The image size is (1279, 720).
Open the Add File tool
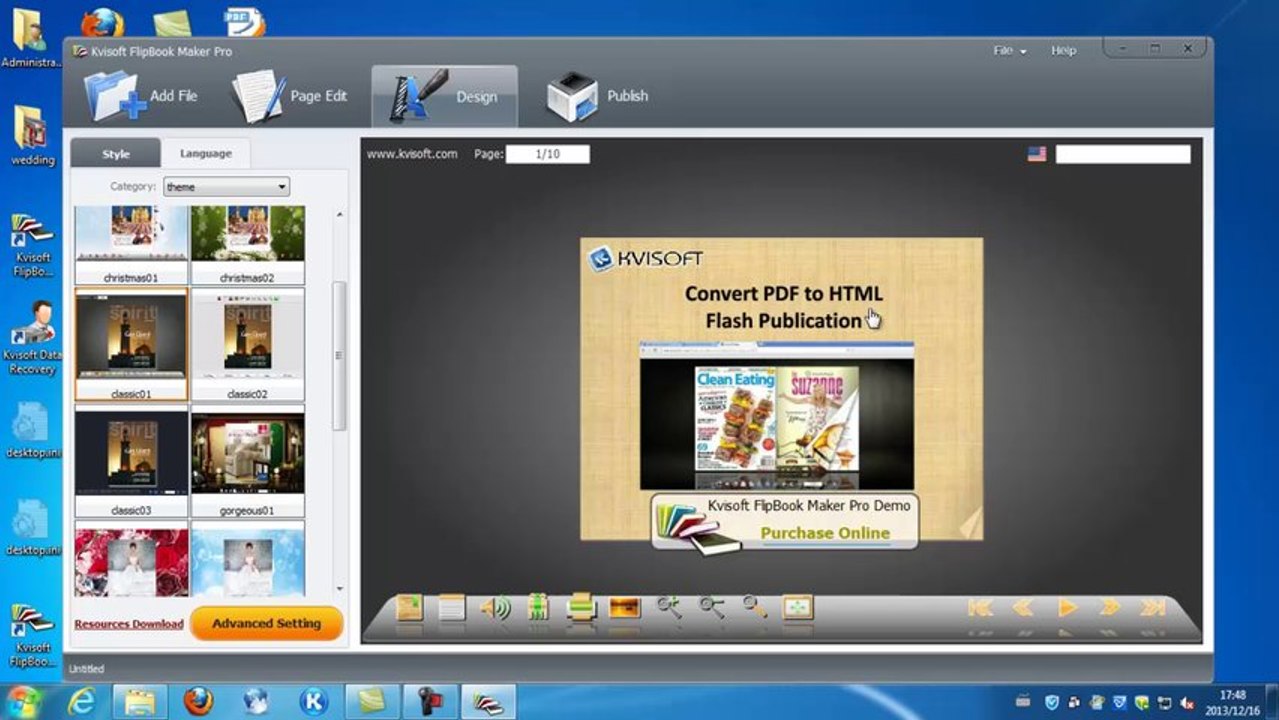(x=140, y=96)
